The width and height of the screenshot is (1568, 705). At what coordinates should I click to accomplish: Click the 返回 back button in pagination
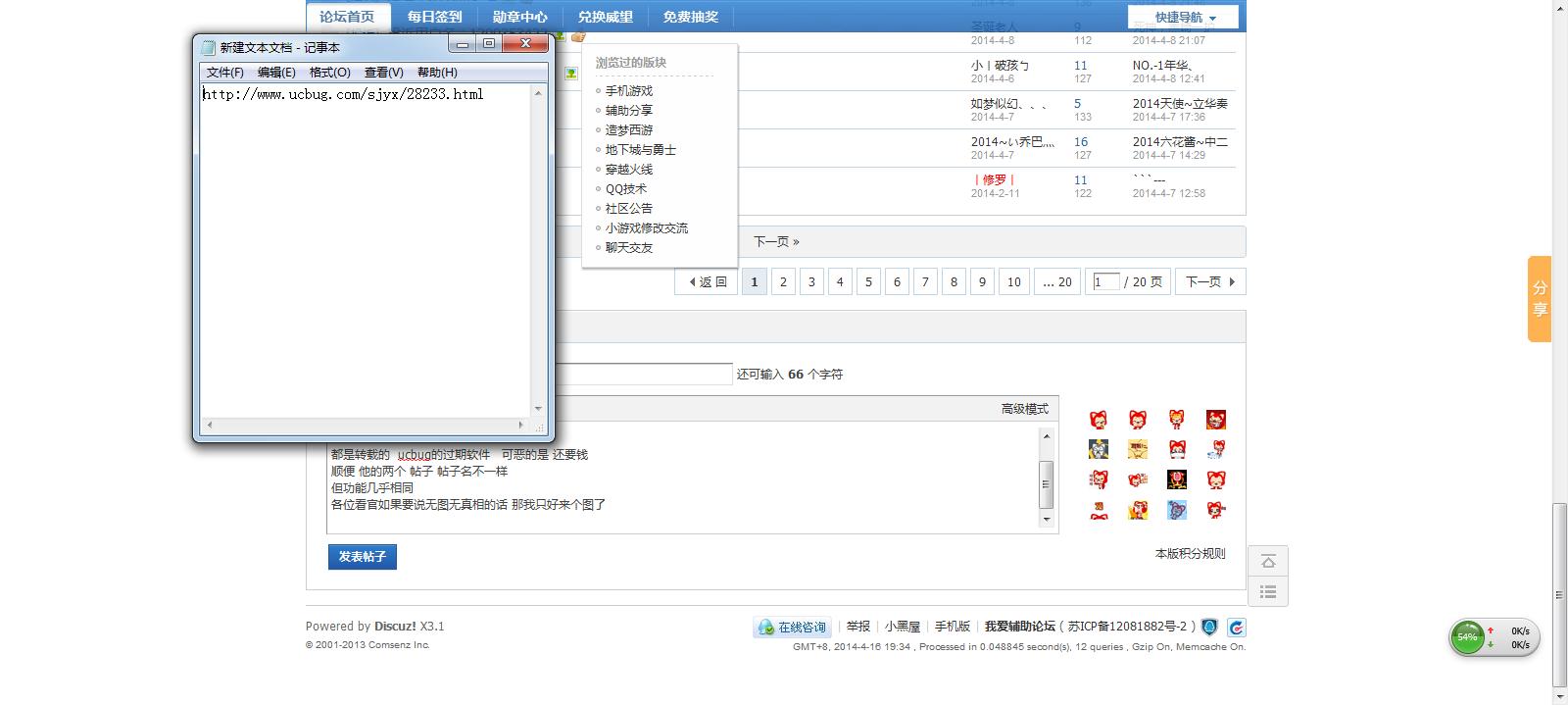707,282
